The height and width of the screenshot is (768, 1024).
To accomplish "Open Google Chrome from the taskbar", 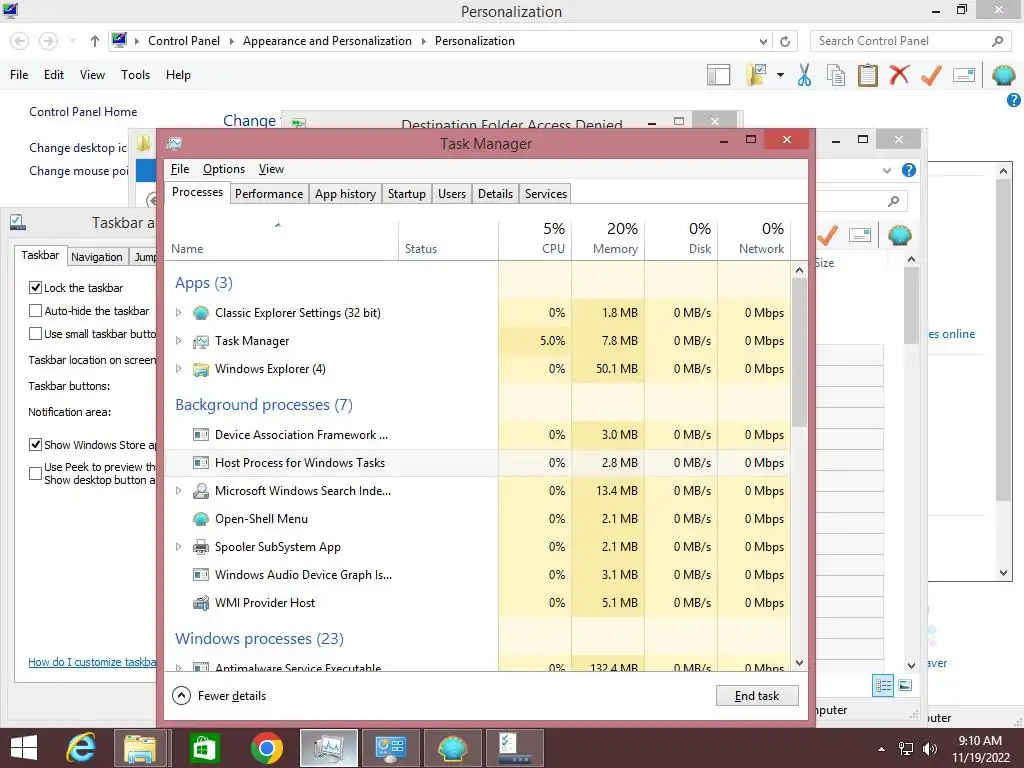I will click(x=266, y=748).
